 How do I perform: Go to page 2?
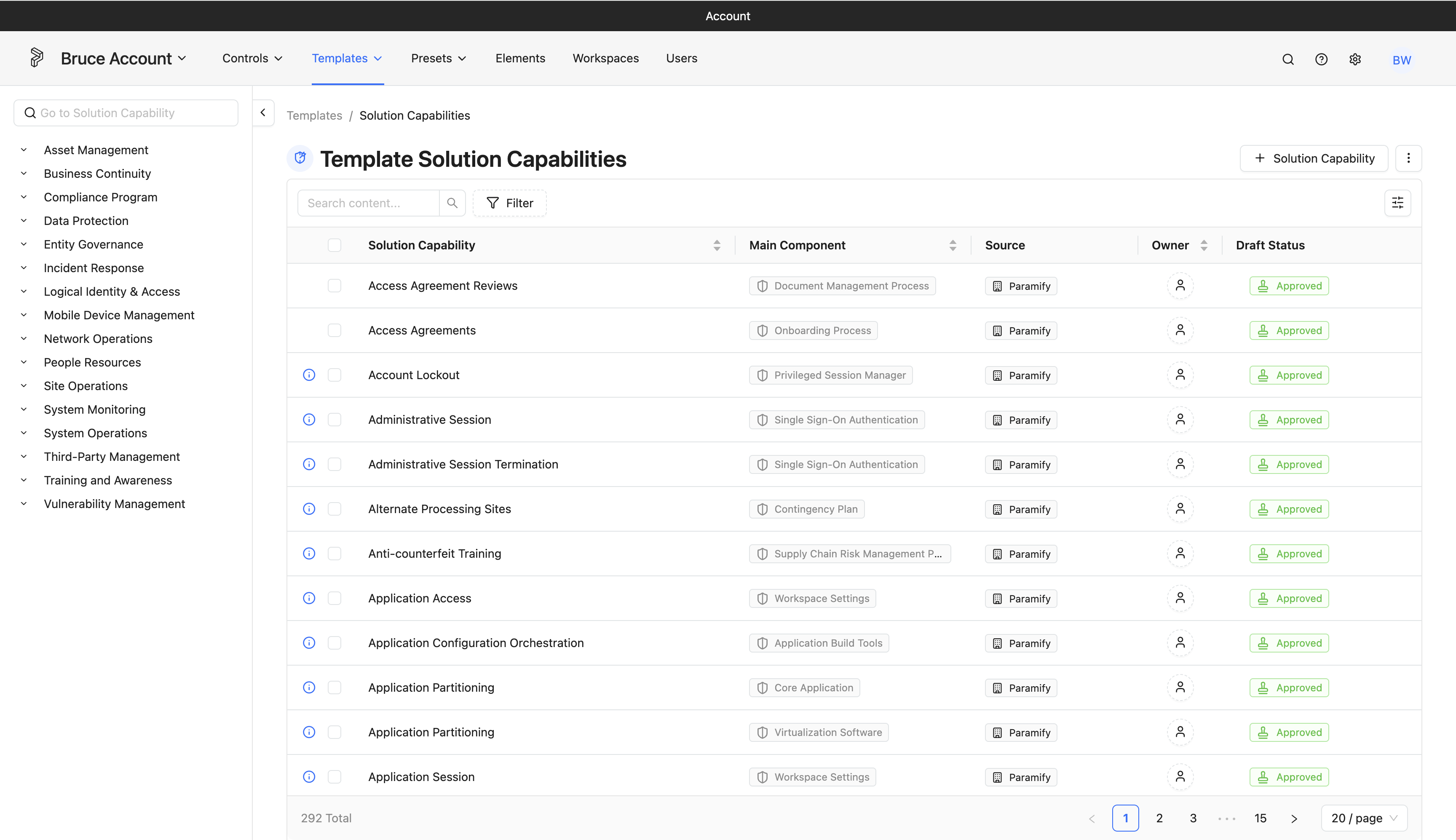pos(1159,818)
